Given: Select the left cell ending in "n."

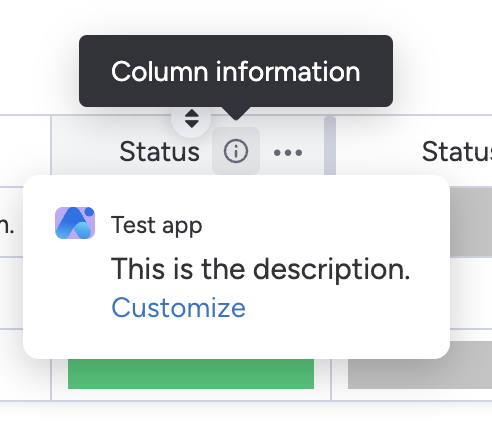Looking at the screenshot, I should click(x=11, y=222).
